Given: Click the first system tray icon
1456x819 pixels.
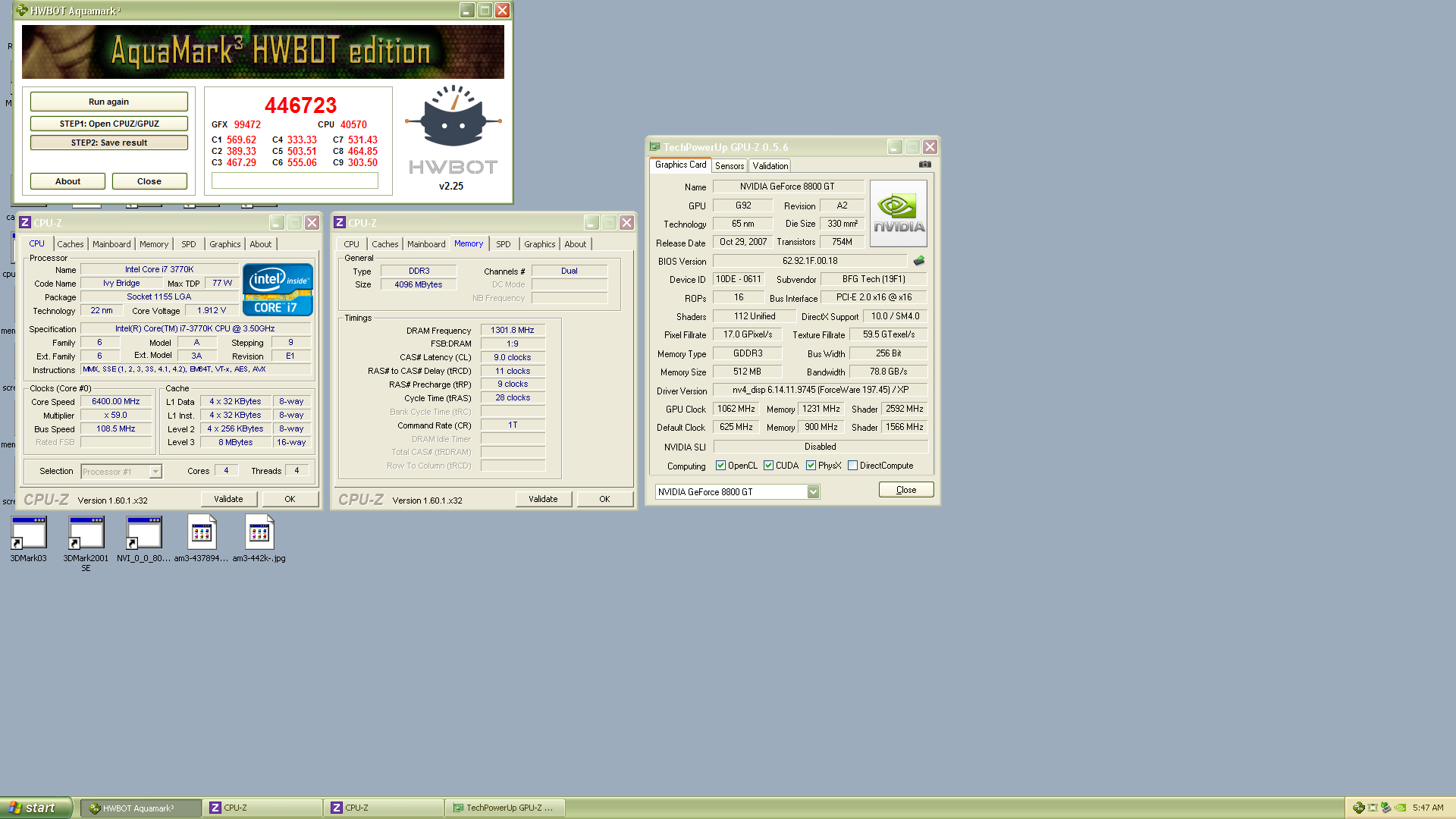Looking at the screenshot, I should point(1359,808).
